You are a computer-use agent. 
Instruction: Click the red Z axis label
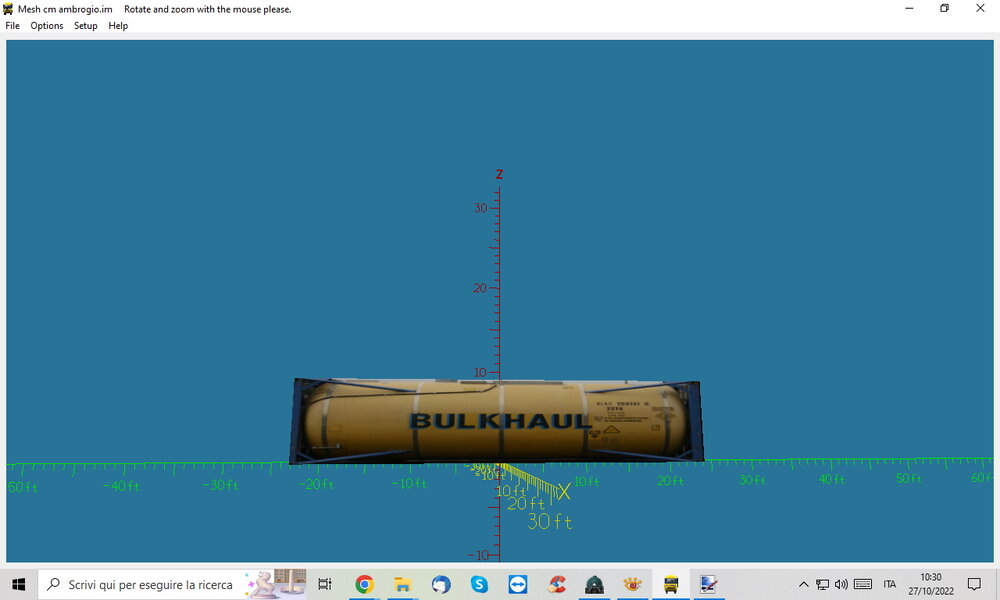499,174
